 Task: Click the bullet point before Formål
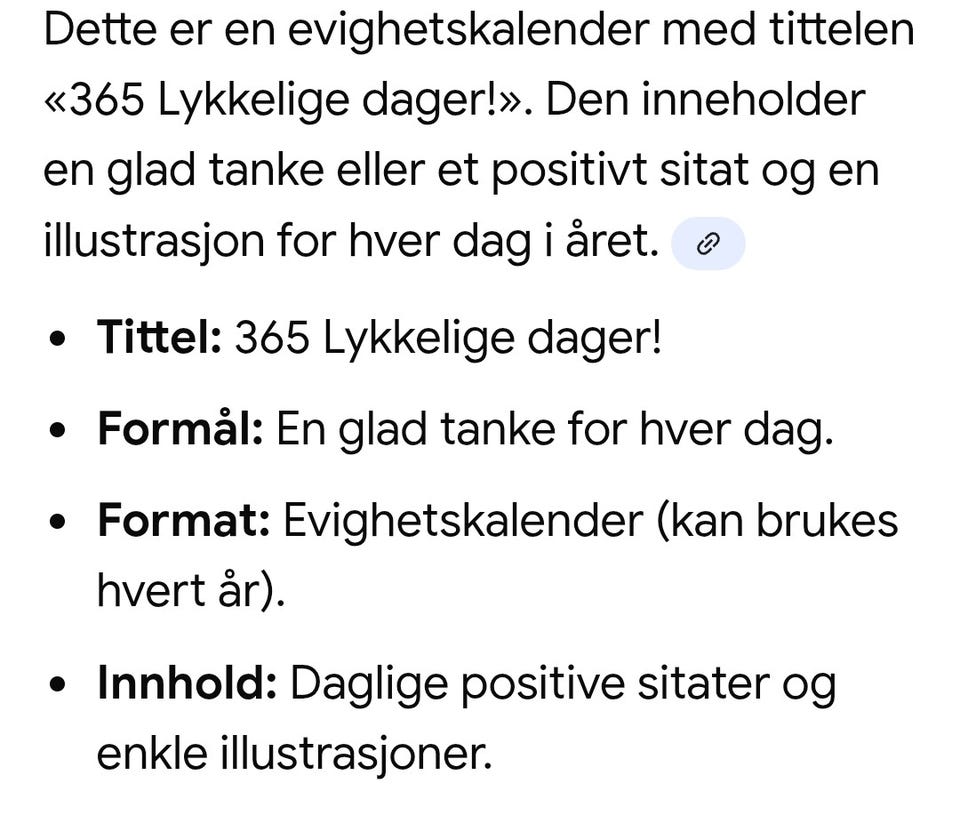(x=58, y=430)
